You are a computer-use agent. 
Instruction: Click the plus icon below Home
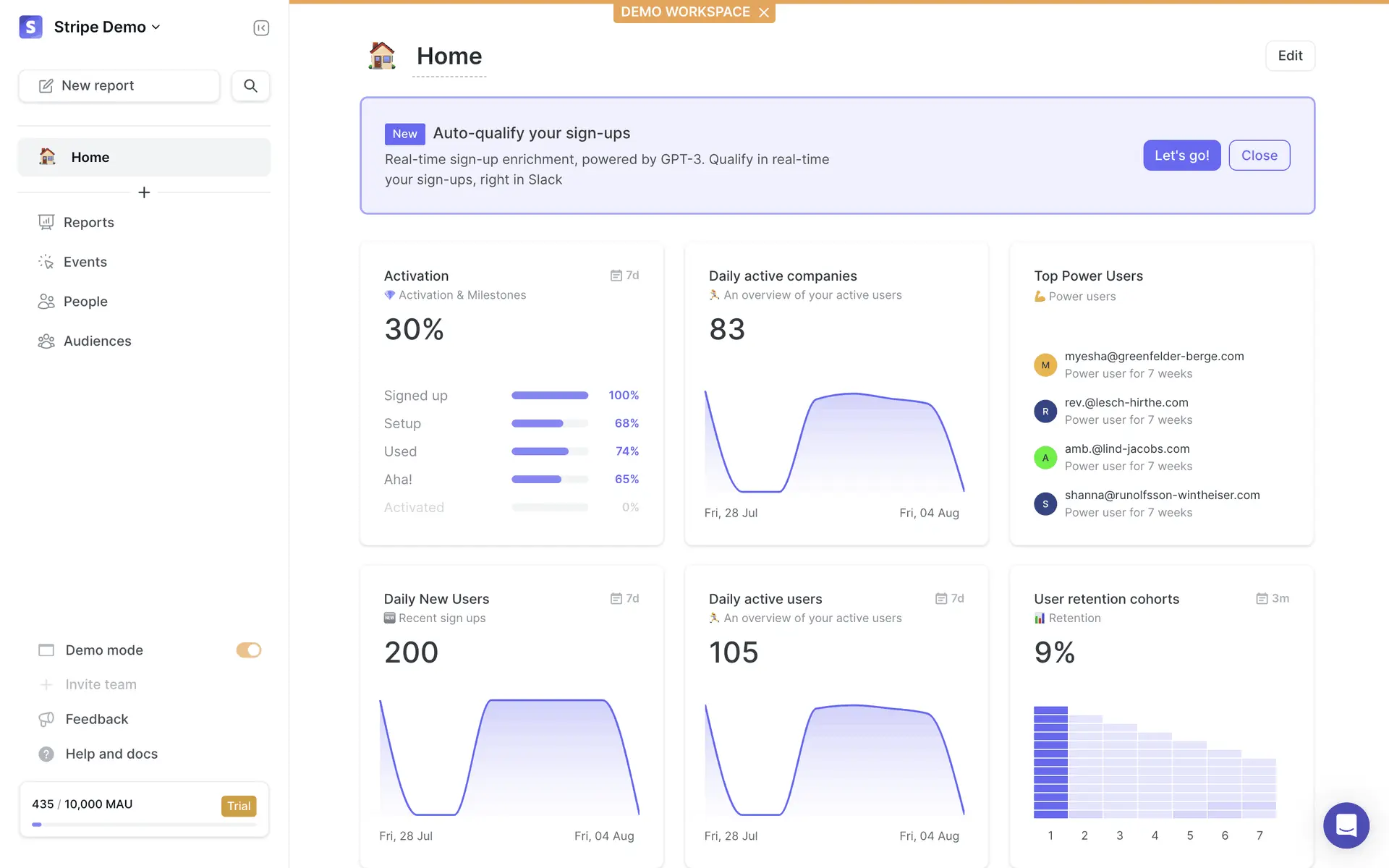coord(144,192)
